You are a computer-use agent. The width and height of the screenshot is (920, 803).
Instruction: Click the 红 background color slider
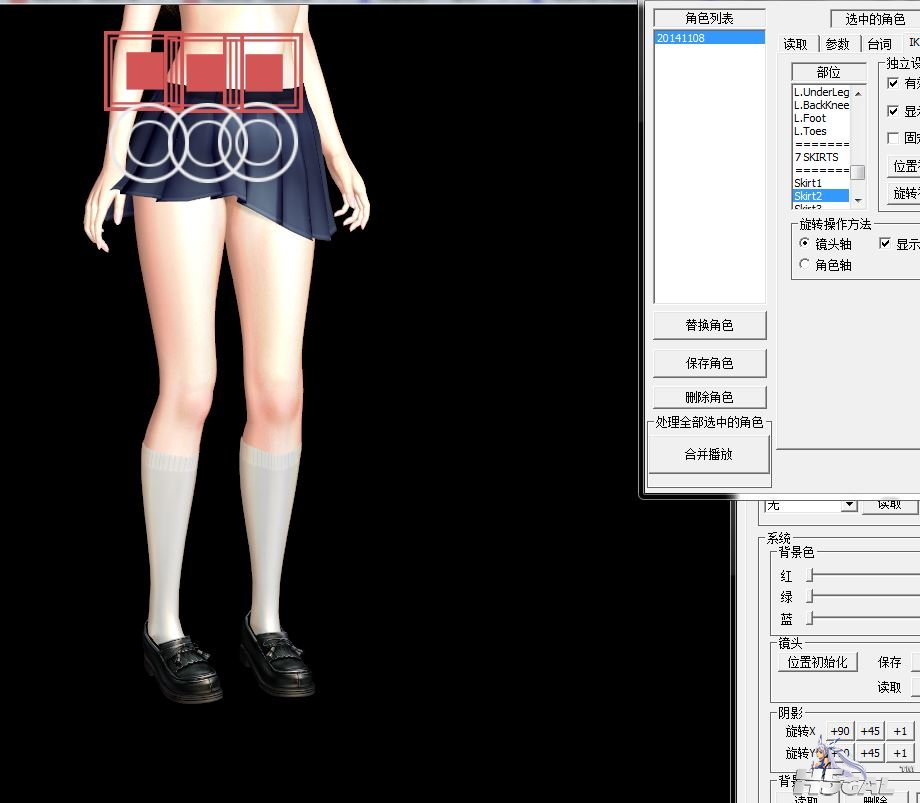[811, 576]
